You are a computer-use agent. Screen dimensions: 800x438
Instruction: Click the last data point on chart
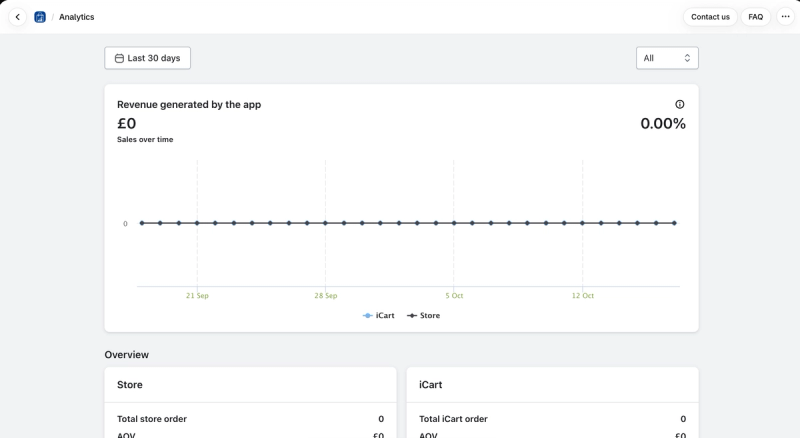pyautogui.click(x=674, y=223)
